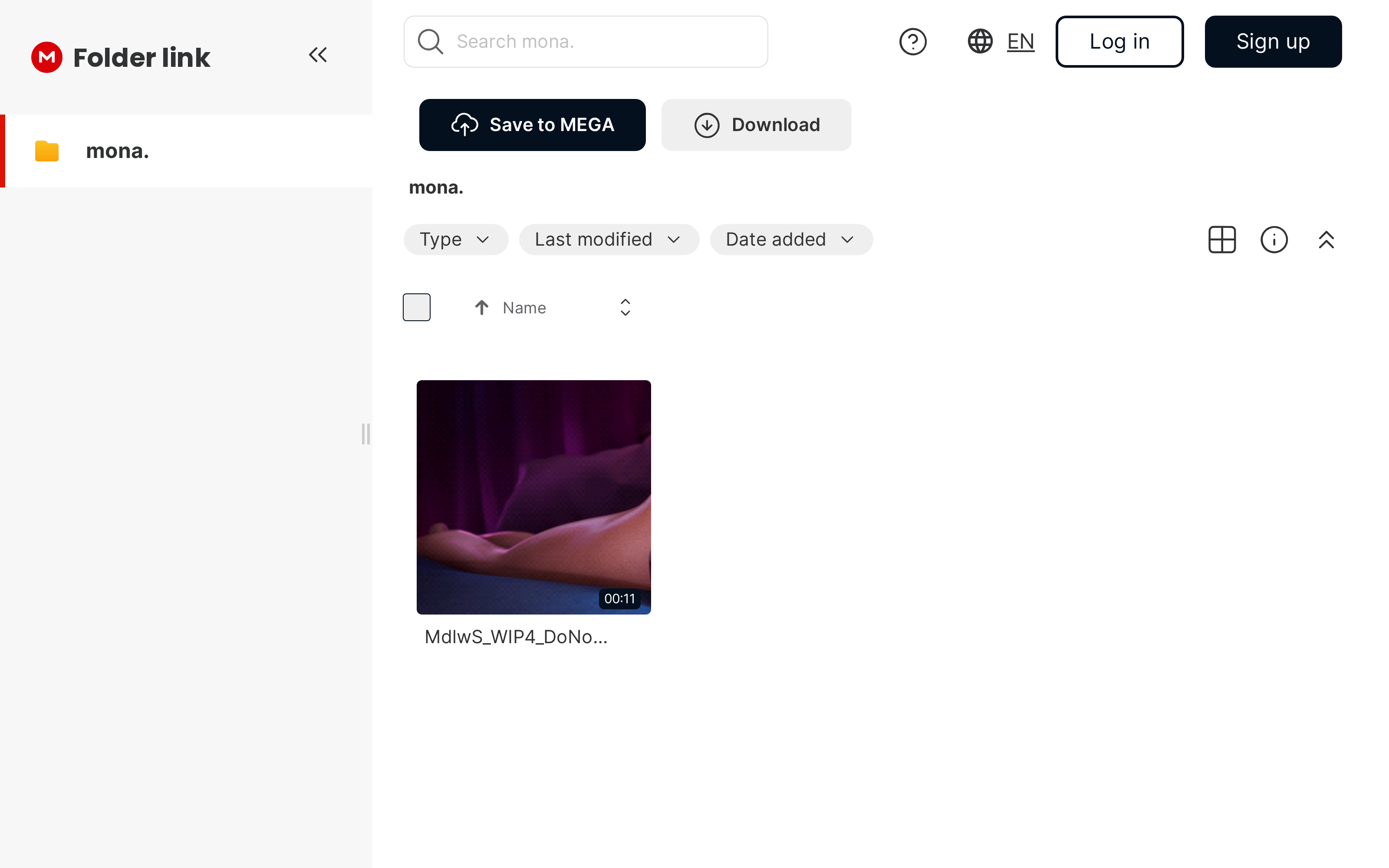
Task: Toggle the select all checkbox
Action: (416, 308)
